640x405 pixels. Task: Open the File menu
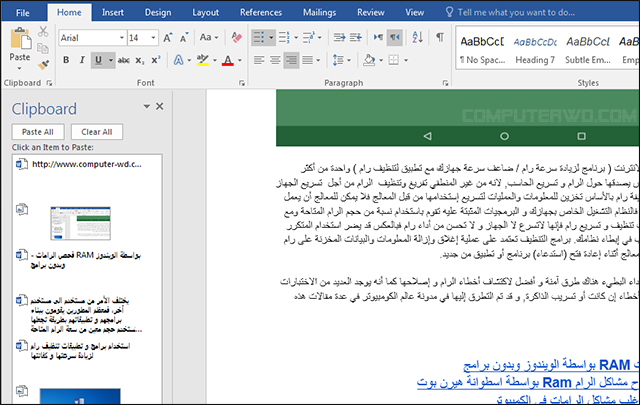23,13
